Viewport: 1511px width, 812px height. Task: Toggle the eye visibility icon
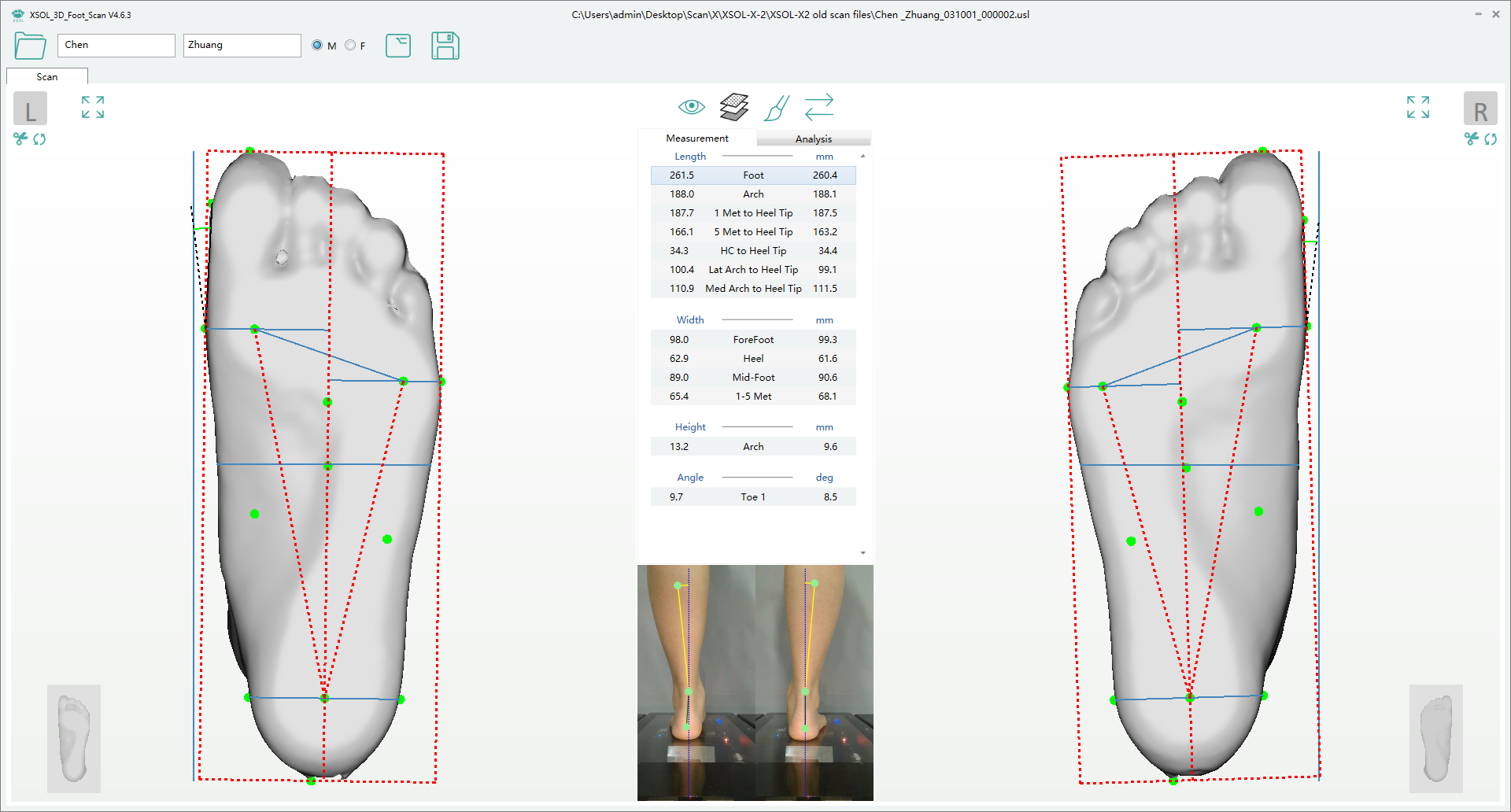tap(691, 107)
